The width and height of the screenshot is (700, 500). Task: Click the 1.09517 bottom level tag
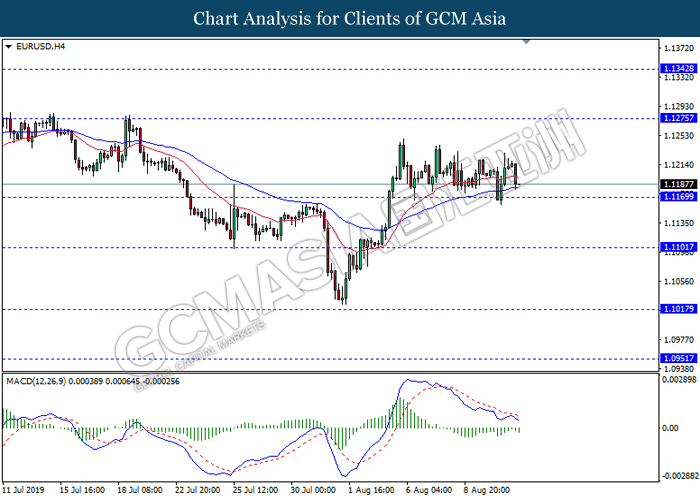click(678, 358)
